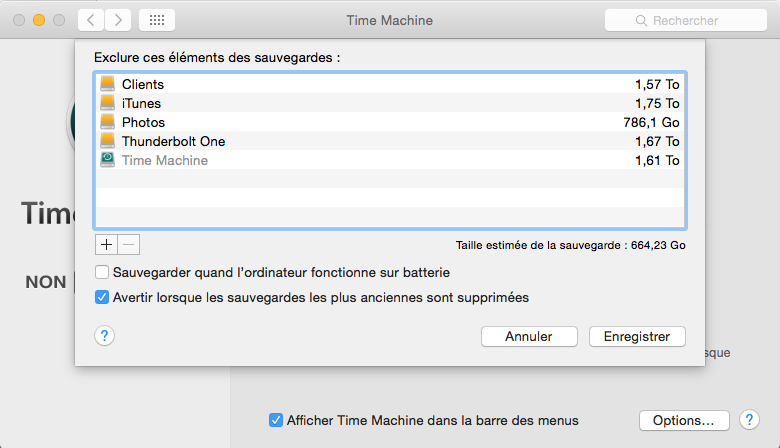
Task: Click the search magnifier icon
Action: [641, 20]
